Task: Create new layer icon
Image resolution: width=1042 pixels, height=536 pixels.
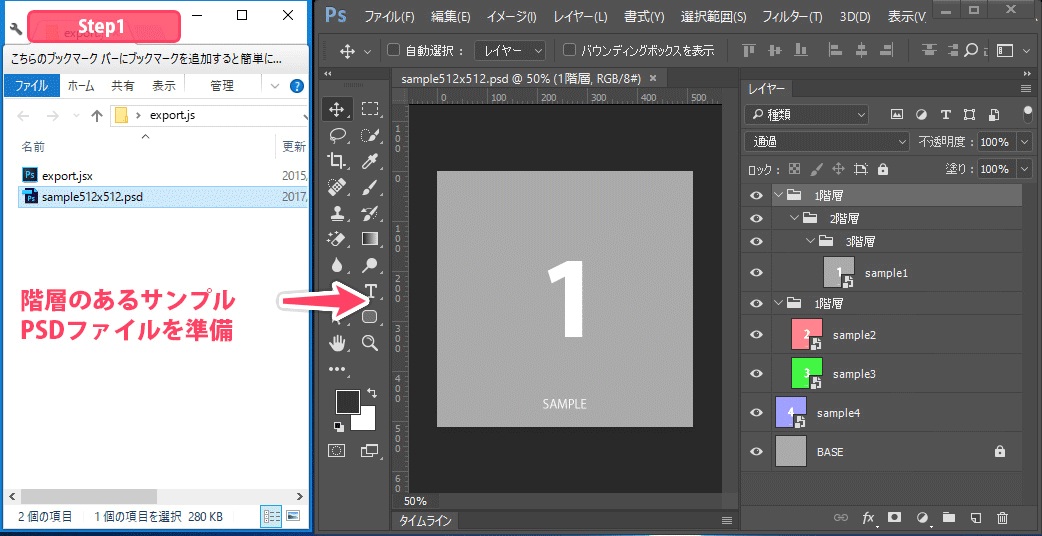Action: (976, 517)
